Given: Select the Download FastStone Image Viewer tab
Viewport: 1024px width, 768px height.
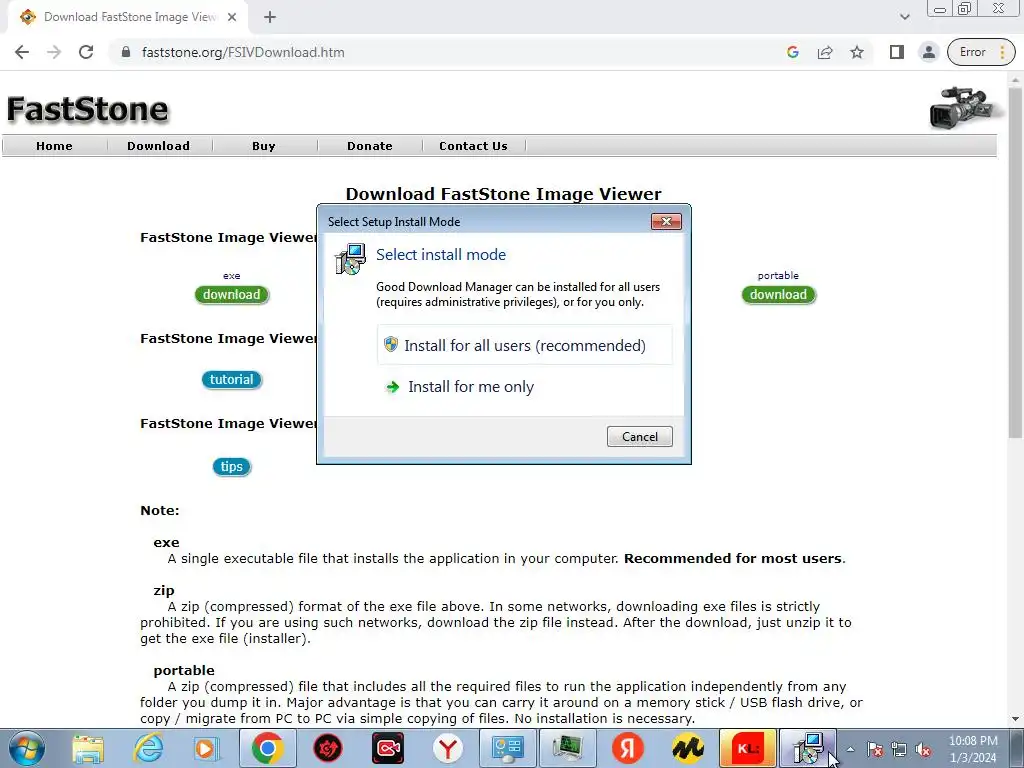Looking at the screenshot, I should 127,17.
